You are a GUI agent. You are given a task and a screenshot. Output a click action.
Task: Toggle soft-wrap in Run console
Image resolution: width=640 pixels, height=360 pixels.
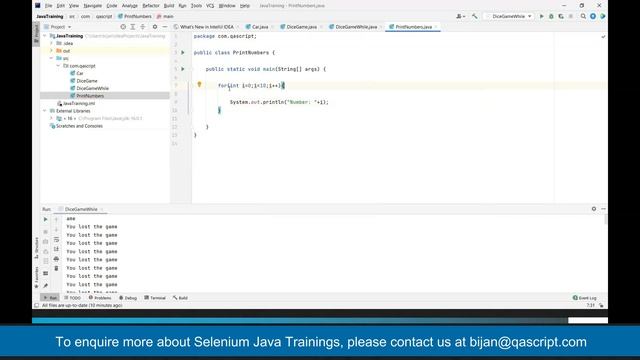[x=56, y=240]
